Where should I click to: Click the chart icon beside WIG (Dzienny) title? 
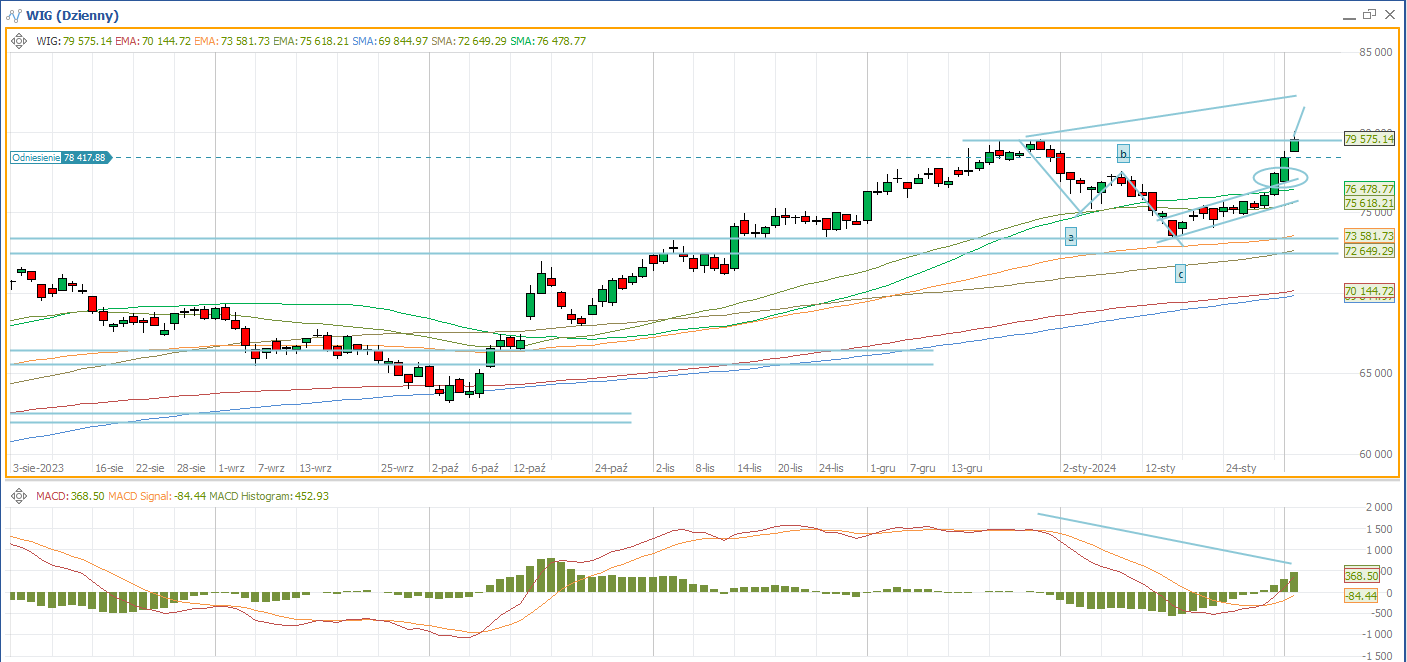pos(13,15)
